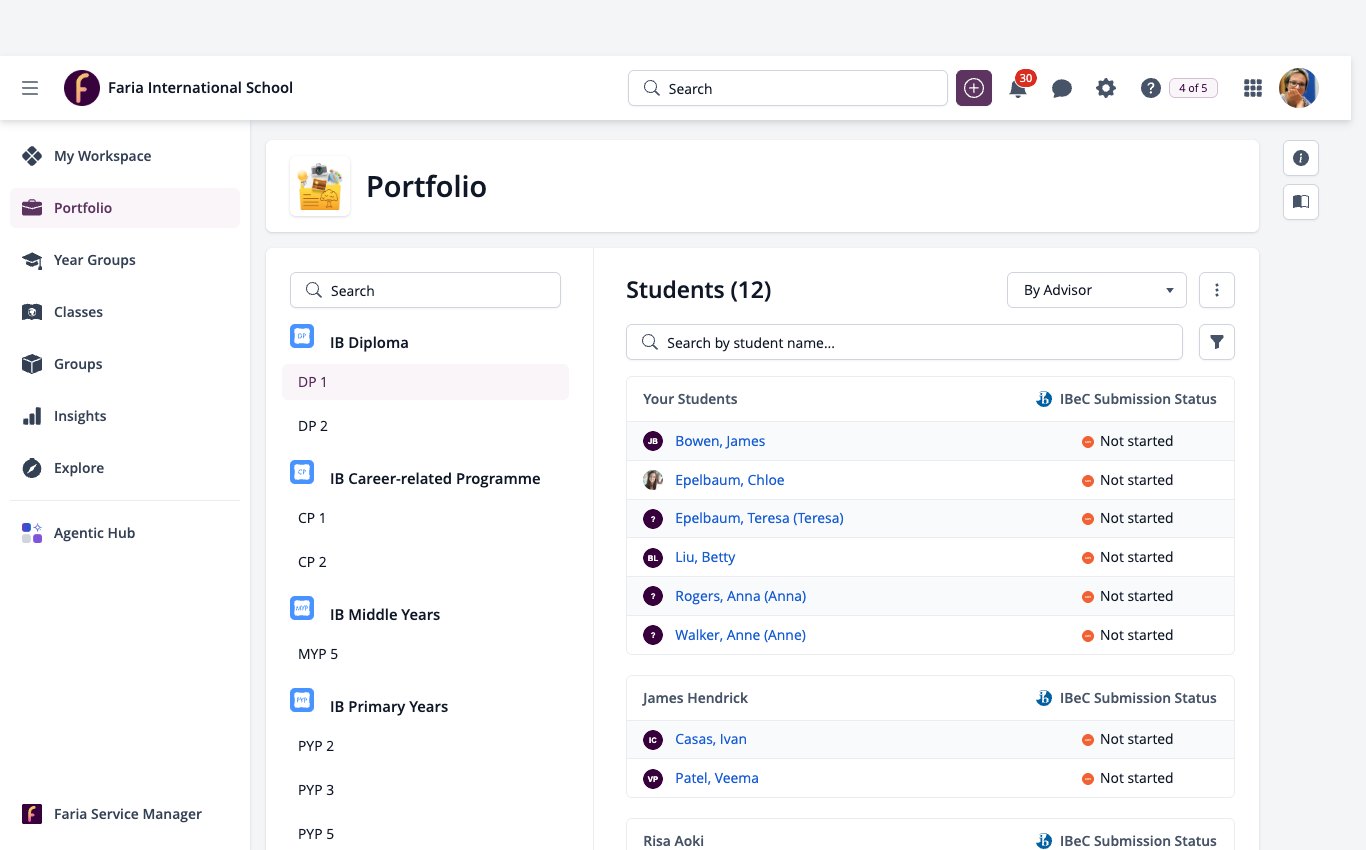Click Chloe Epelbaum's profile photo thumbnail
This screenshot has height=850, width=1366.
click(x=653, y=480)
